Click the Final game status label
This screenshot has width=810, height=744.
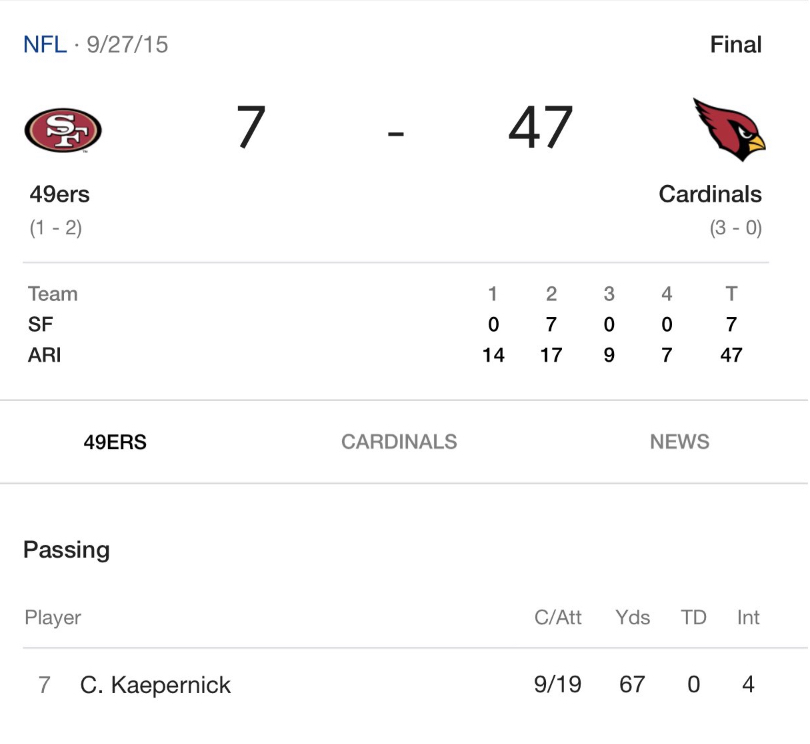(736, 44)
